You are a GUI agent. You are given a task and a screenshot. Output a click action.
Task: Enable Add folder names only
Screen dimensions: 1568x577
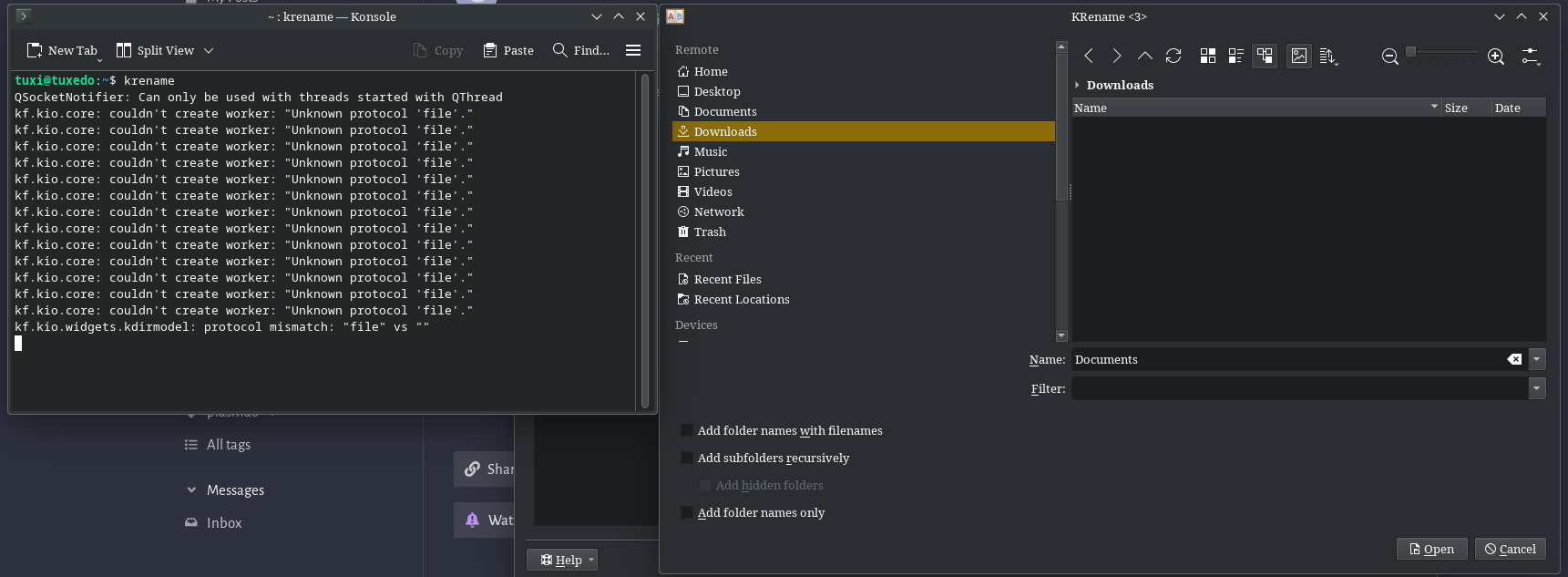point(753,512)
